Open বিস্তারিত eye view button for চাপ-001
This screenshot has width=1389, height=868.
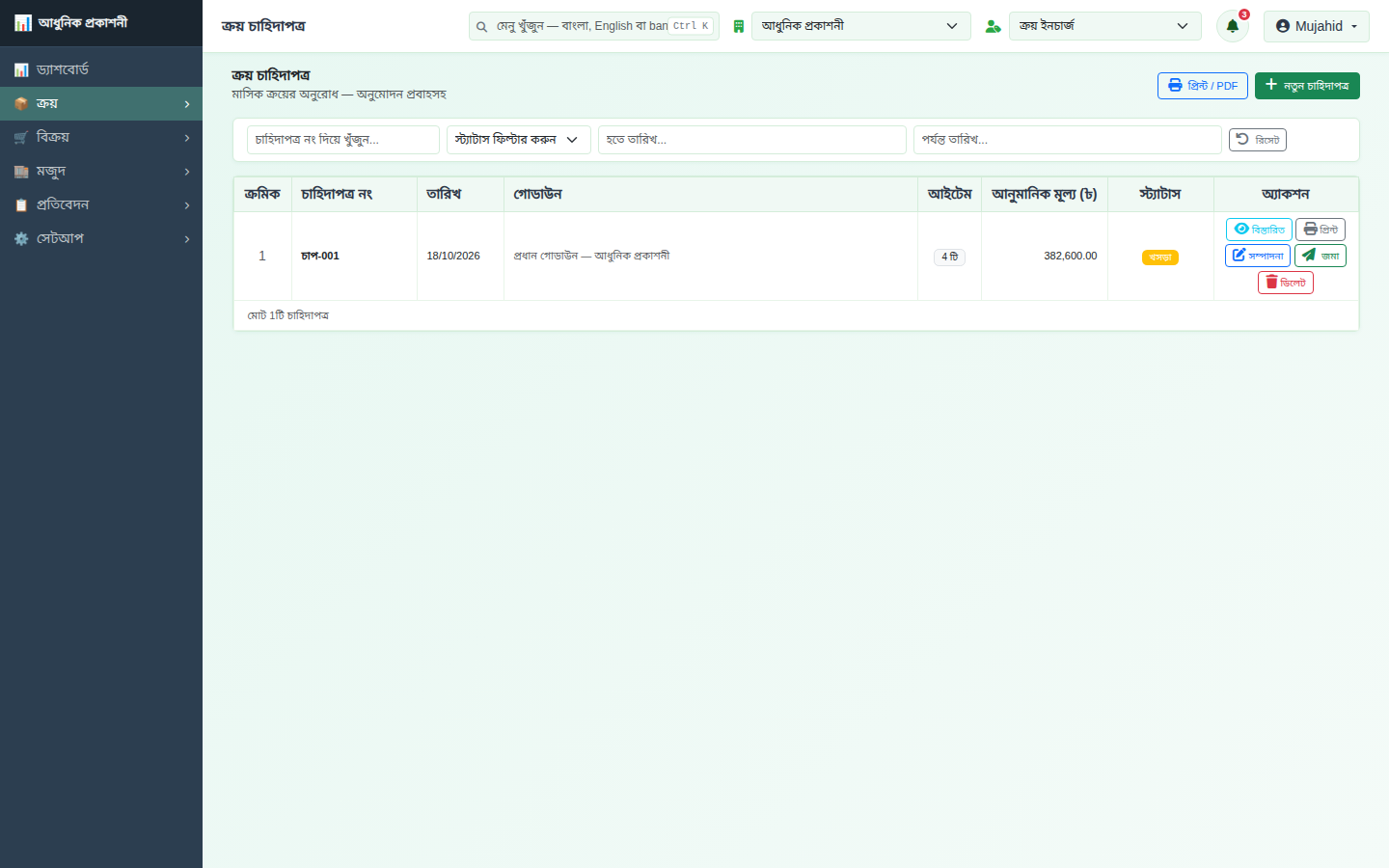click(x=1259, y=230)
